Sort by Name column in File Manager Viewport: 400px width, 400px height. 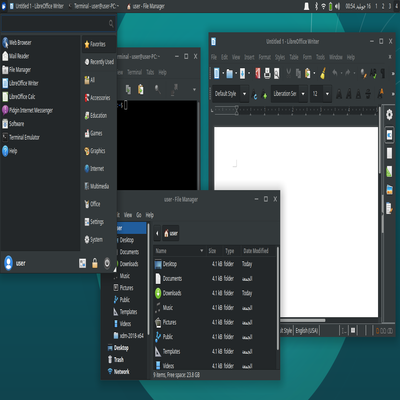tap(179, 251)
